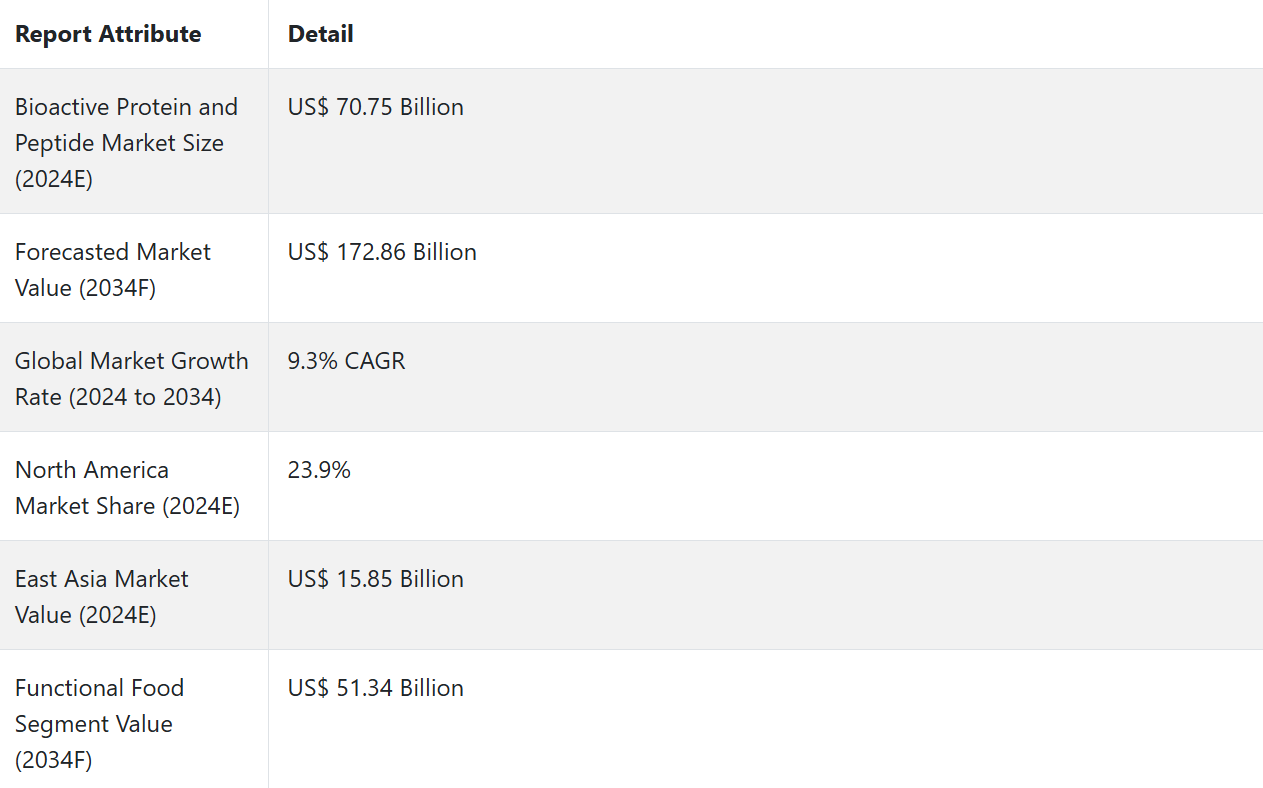This screenshot has height=788, width=1263.
Task: Click the text Rate (2024 to 2034)
Action: [118, 397]
